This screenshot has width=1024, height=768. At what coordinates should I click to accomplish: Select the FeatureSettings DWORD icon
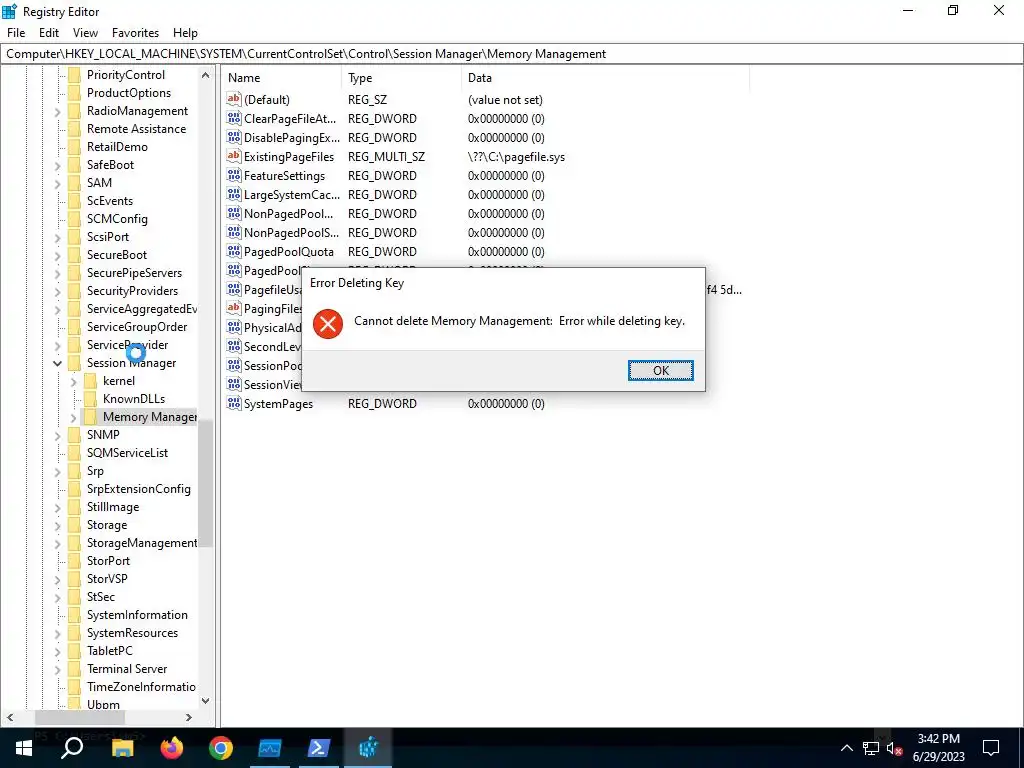point(234,175)
